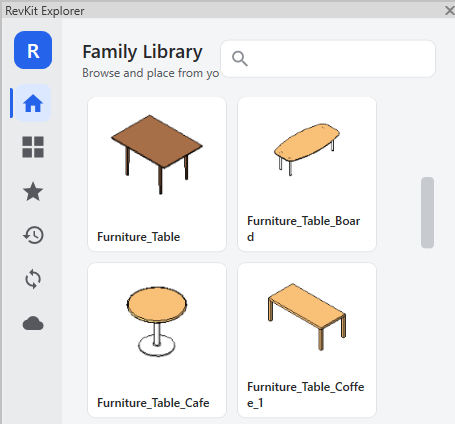Click the vertical scrollbar thumb
Image resolution: width=455 pixels, height=424 pixels.
pyautogui.click(x=427, y=213)
